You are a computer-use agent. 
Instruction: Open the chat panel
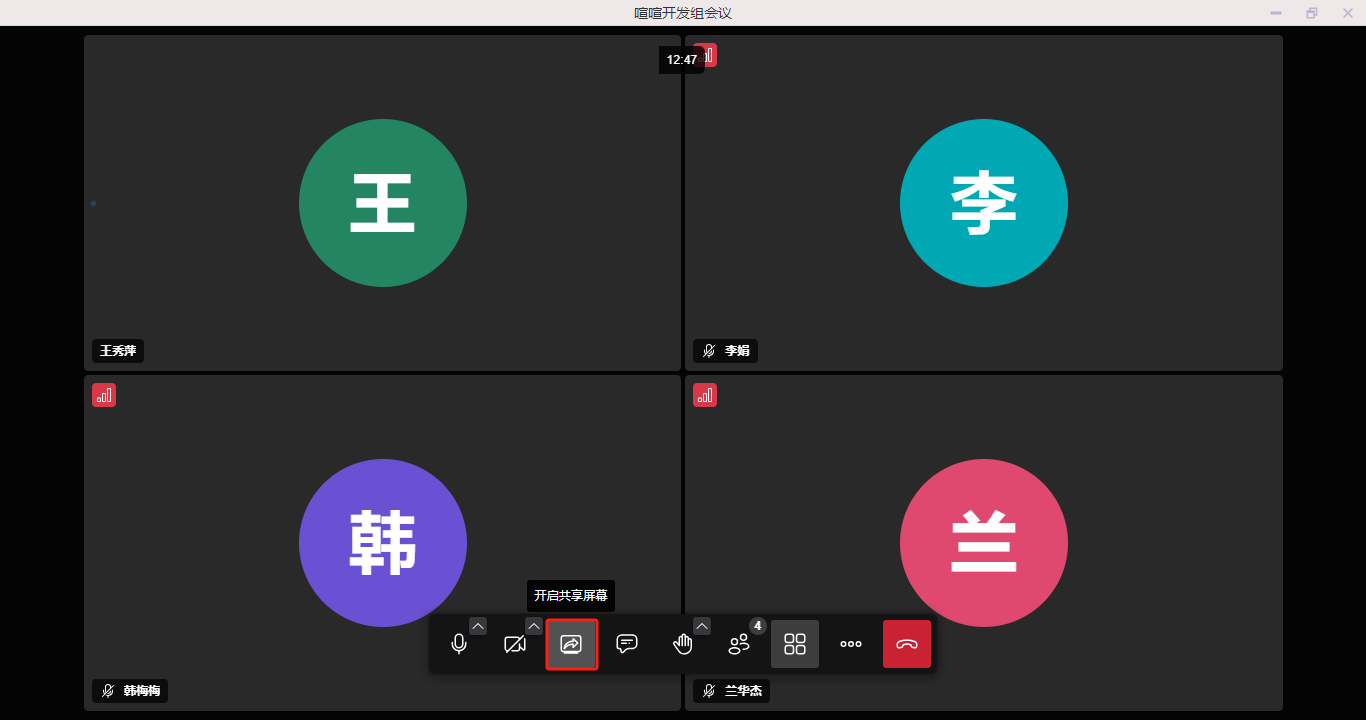627,644
